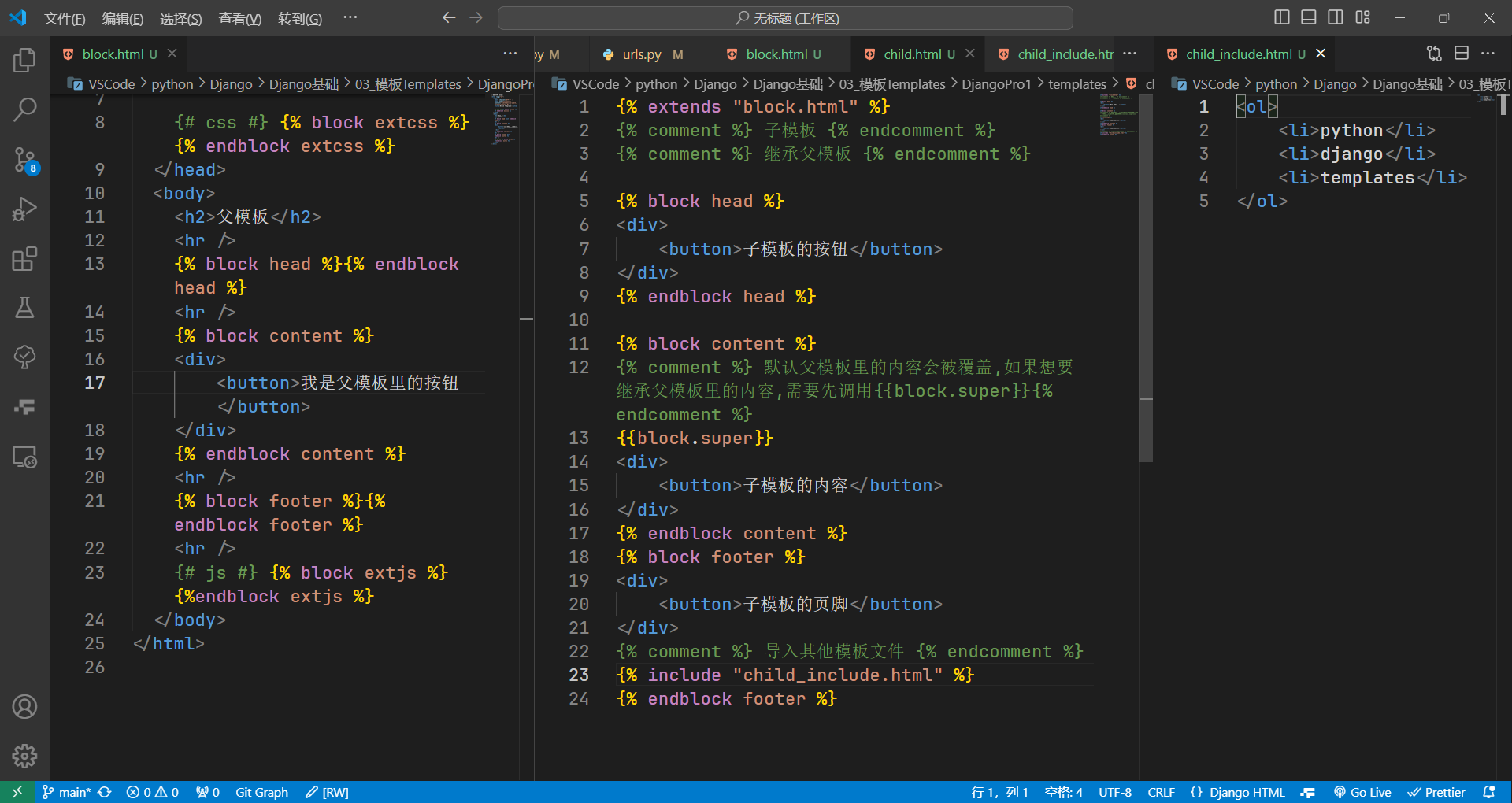Image resolution: width=1512 pixels, height=803 pixels.
Task: Open the Manage gear settings menu
Action: [24, 756]
